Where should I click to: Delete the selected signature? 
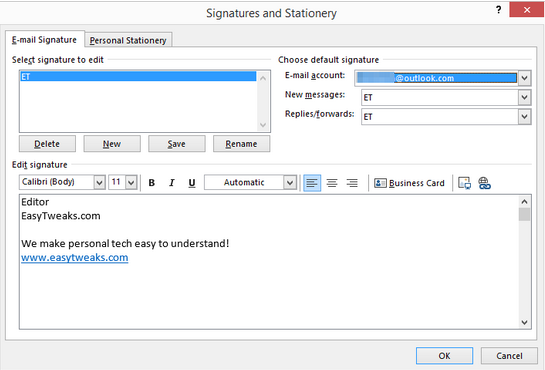point(47,144)
